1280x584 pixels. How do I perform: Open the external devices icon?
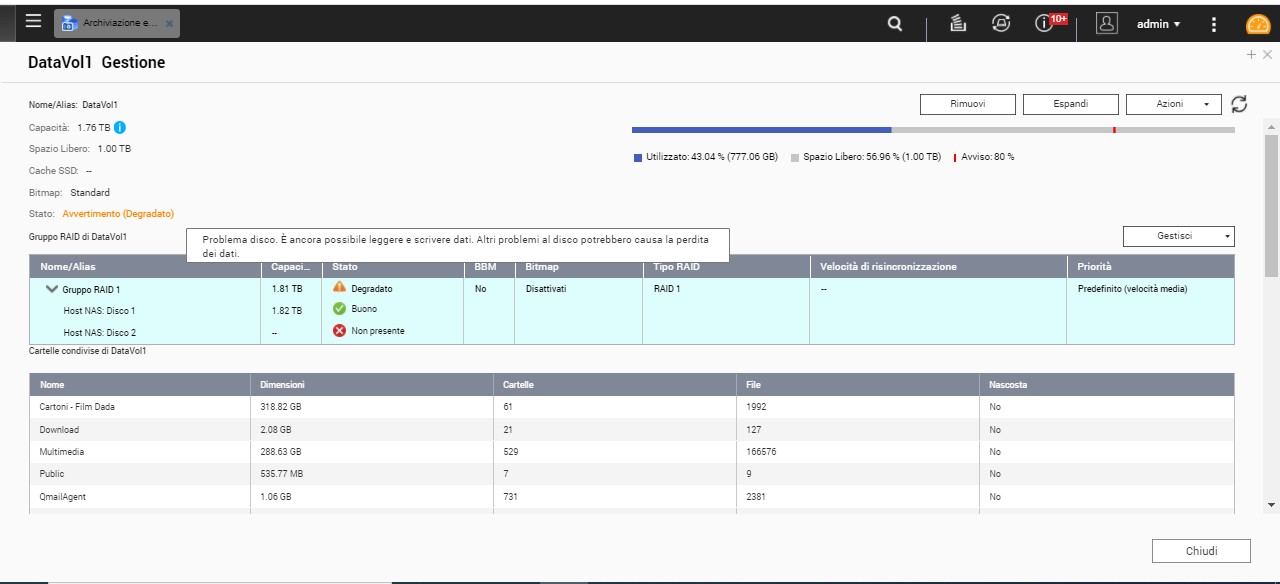click(x=1001, y=24)
